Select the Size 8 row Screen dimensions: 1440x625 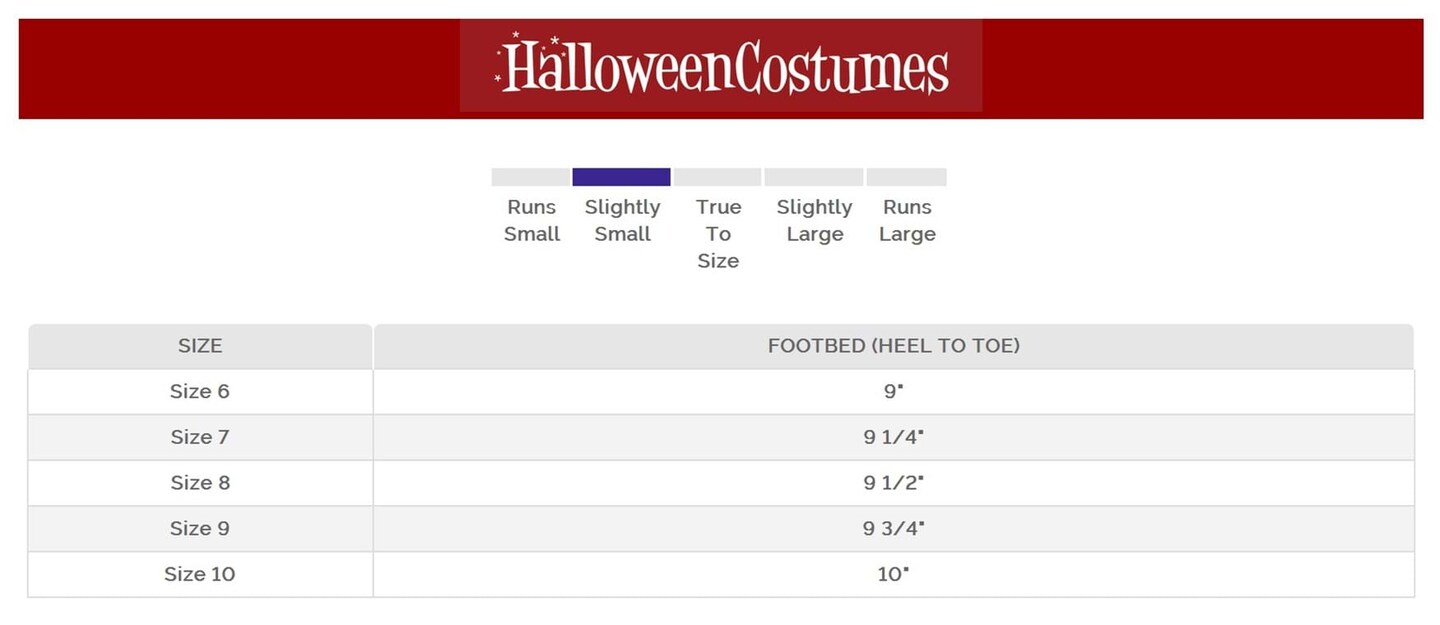(x=200, y=482)
